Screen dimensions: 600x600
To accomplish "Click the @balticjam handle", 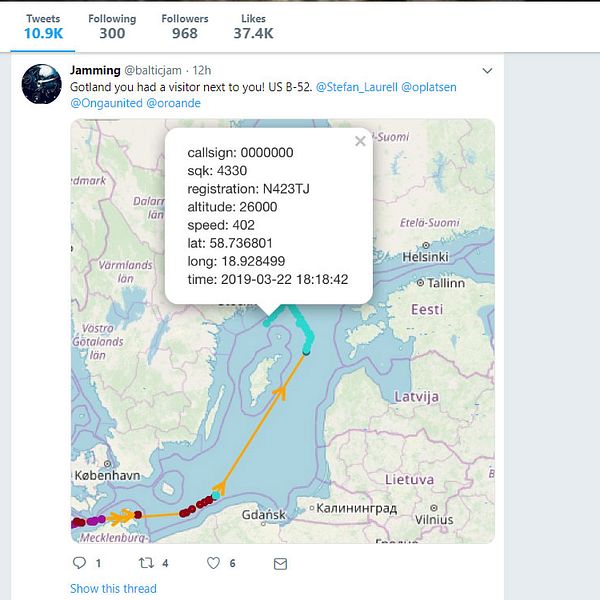I will [154, 71].
